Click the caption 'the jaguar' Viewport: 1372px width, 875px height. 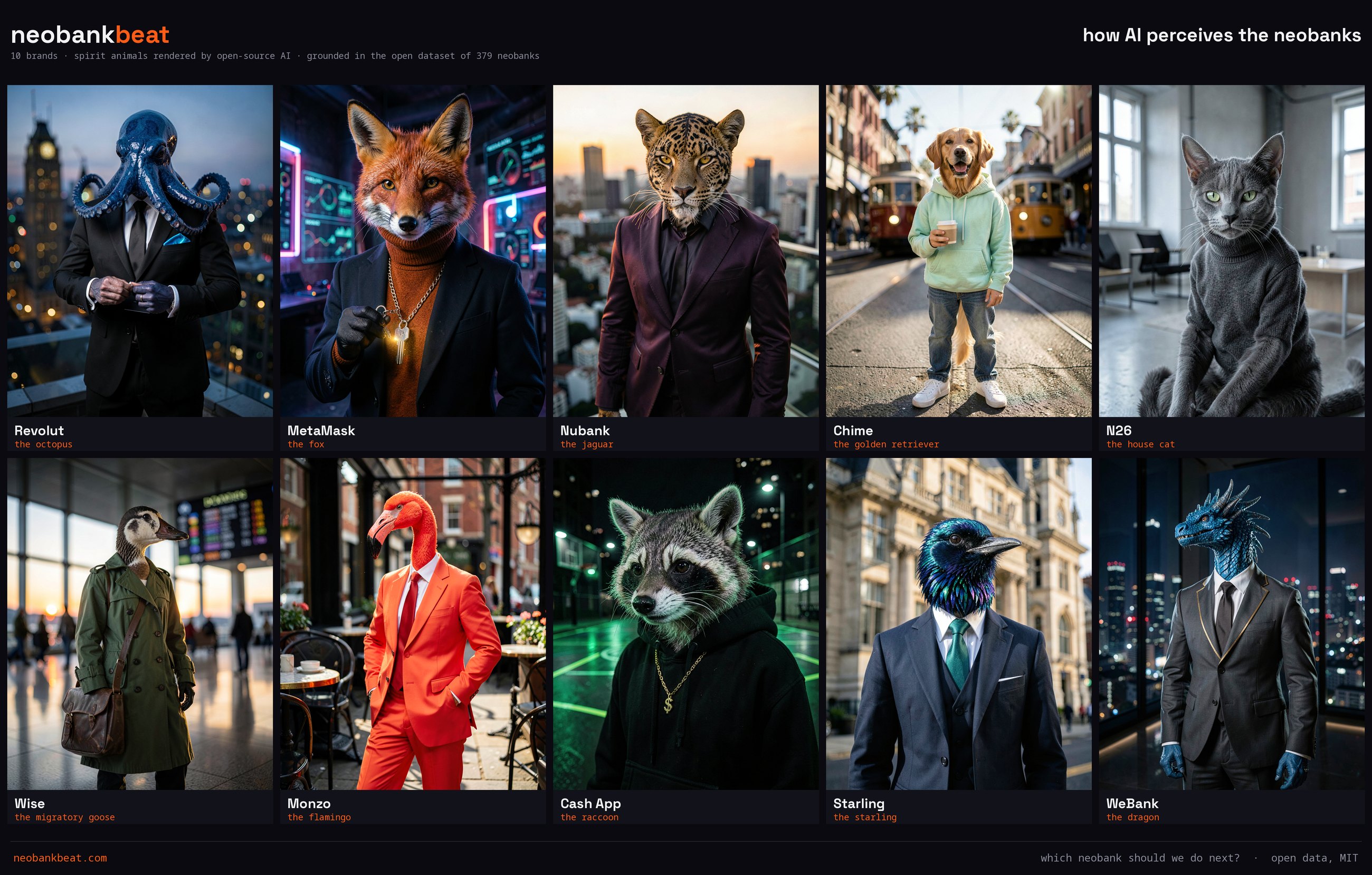point(586,445)
